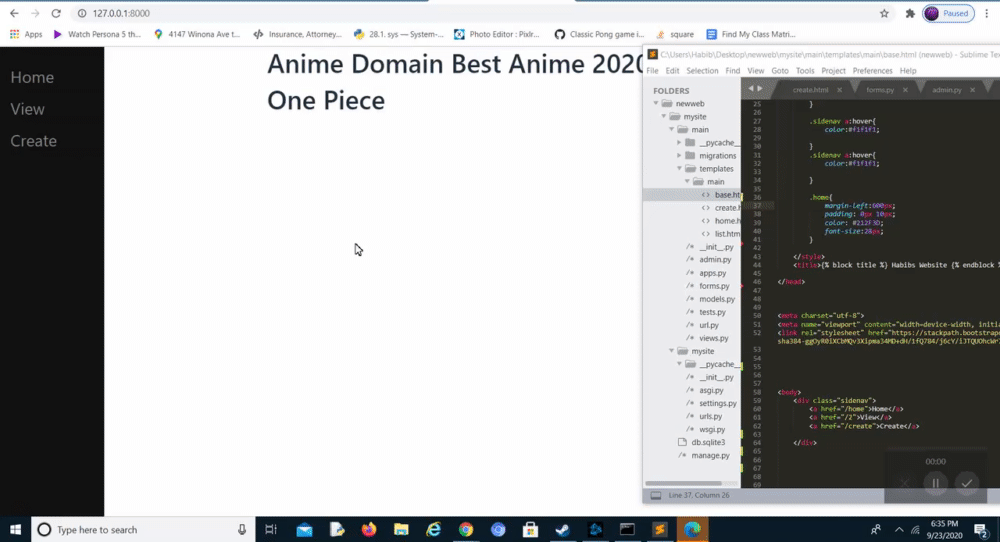Open the Apps shortcut in bookmarks bar
The image size is (1000, 542).
(x=26, y=34)
